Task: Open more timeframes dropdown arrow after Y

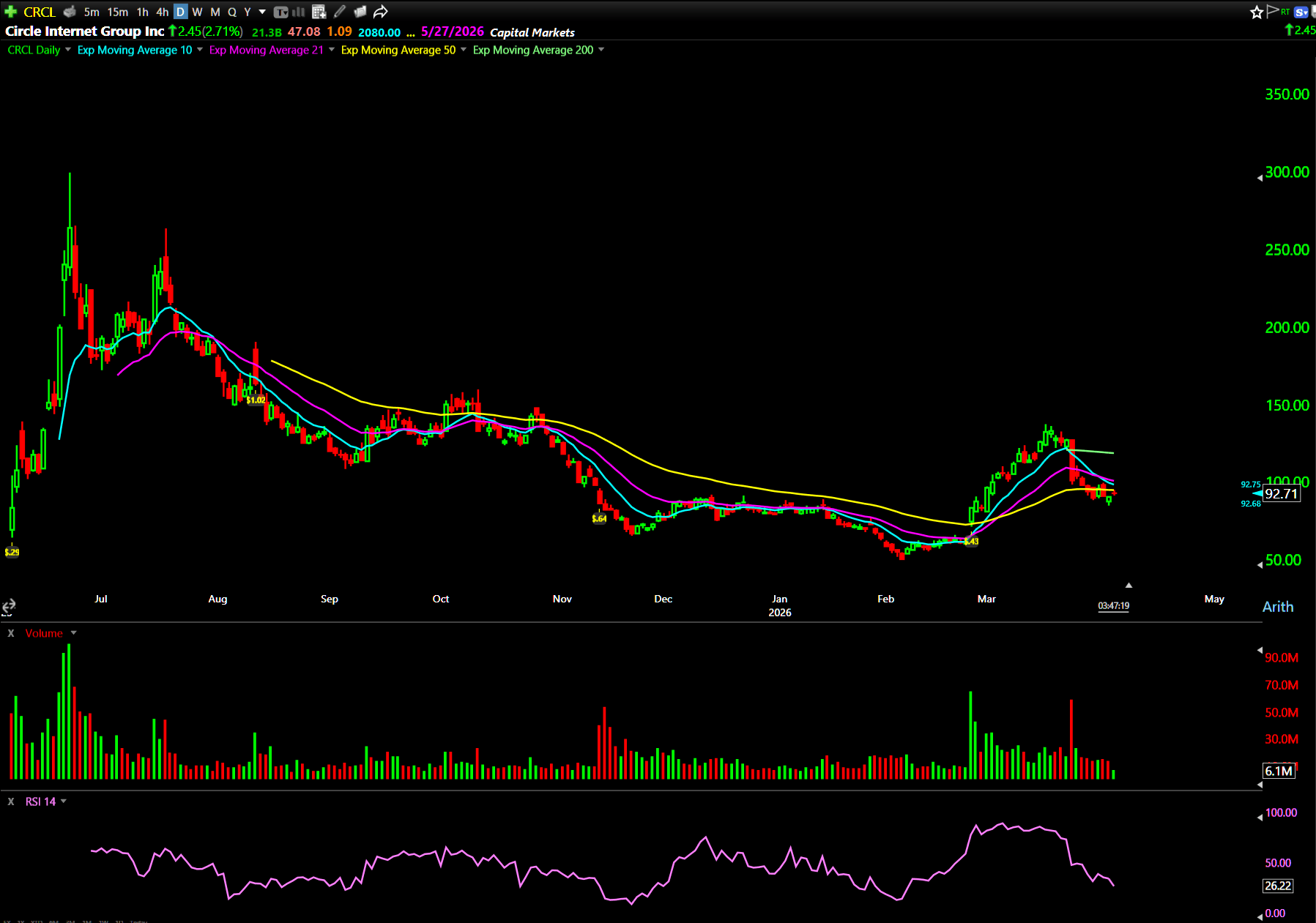Action: 262,12
